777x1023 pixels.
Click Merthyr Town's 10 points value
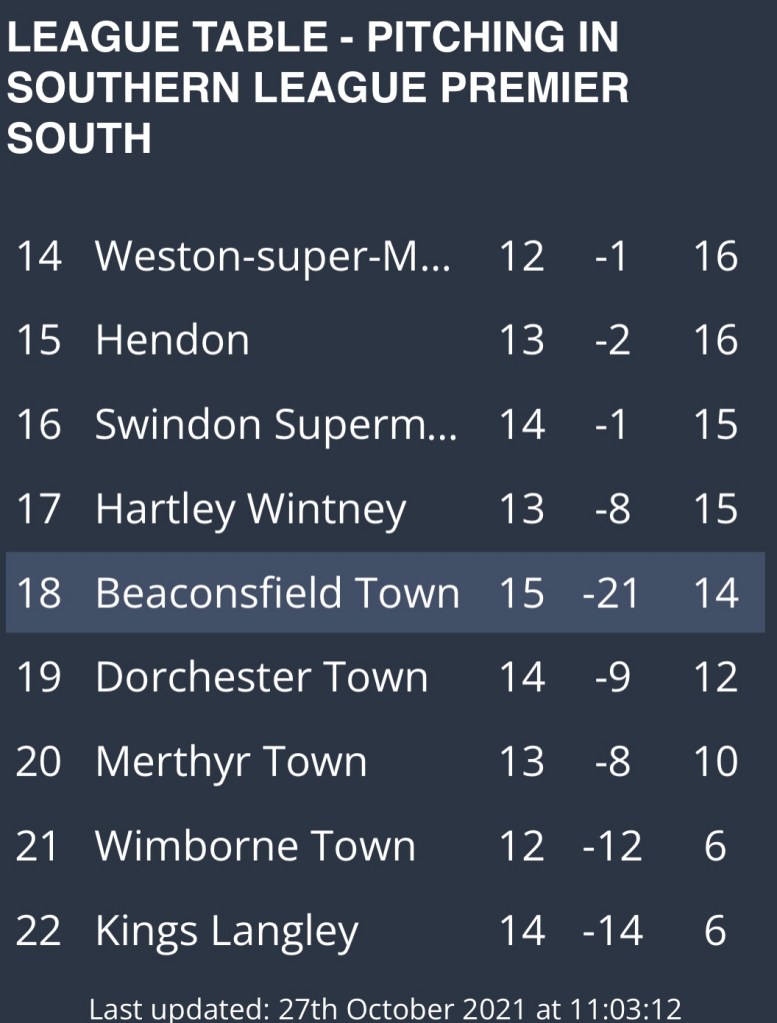click(715, 762)
